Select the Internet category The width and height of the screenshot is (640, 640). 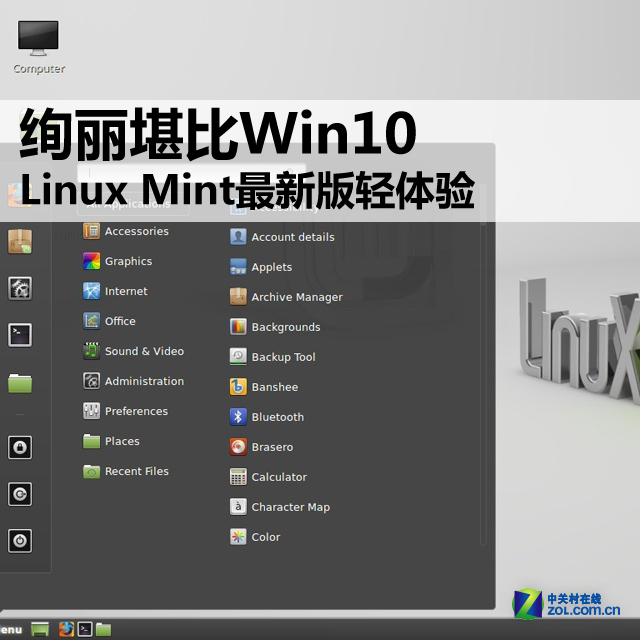tap(116, 291)
